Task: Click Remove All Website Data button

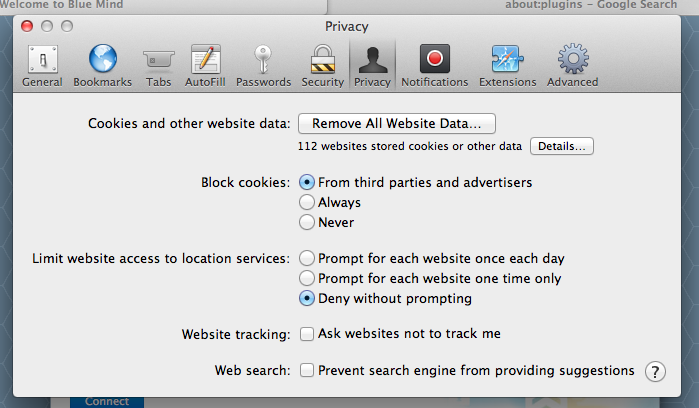Action: (x=397, y=124)
